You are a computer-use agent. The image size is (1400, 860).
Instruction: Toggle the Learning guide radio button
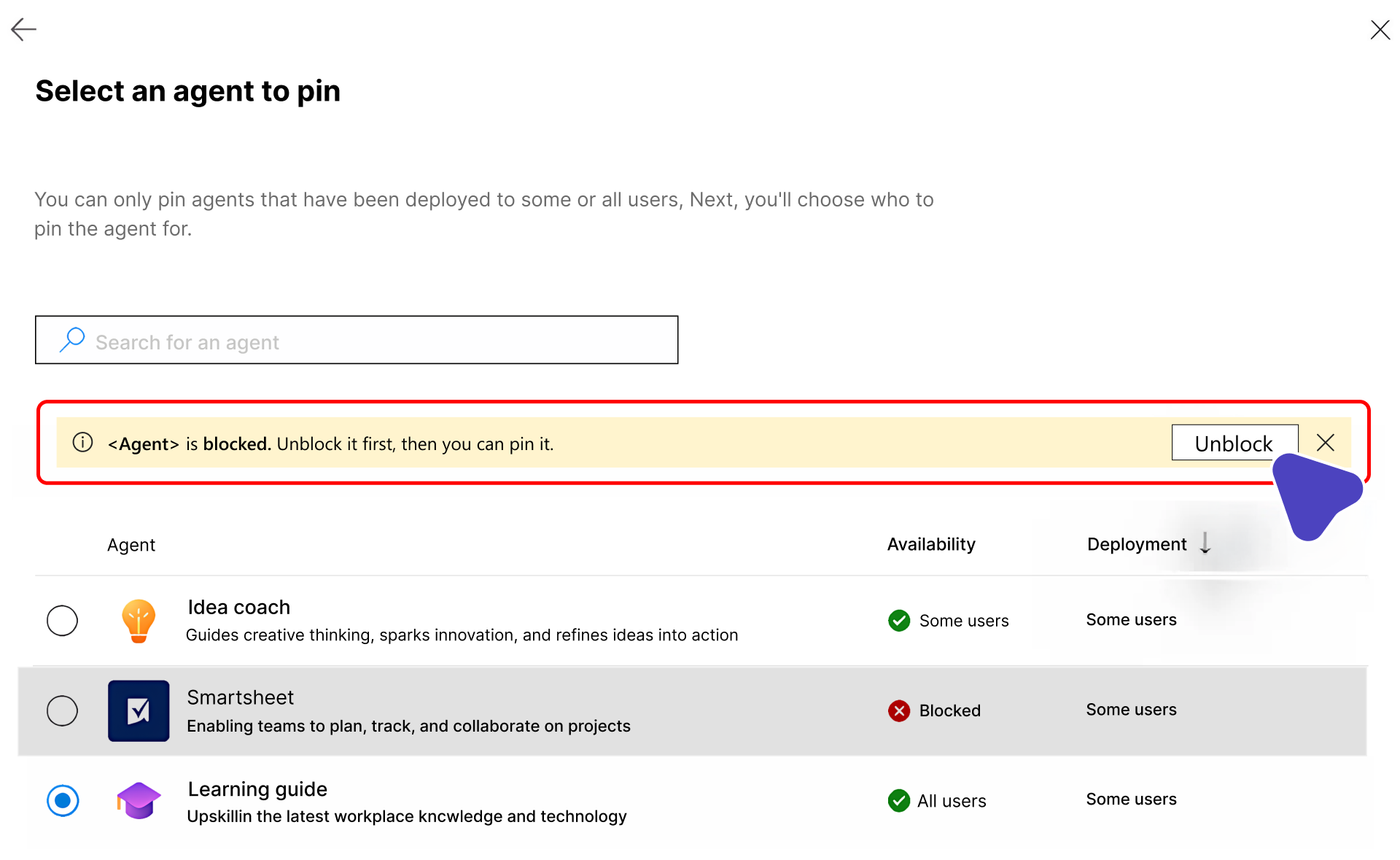pyautogui.click(x=63, y=800)
